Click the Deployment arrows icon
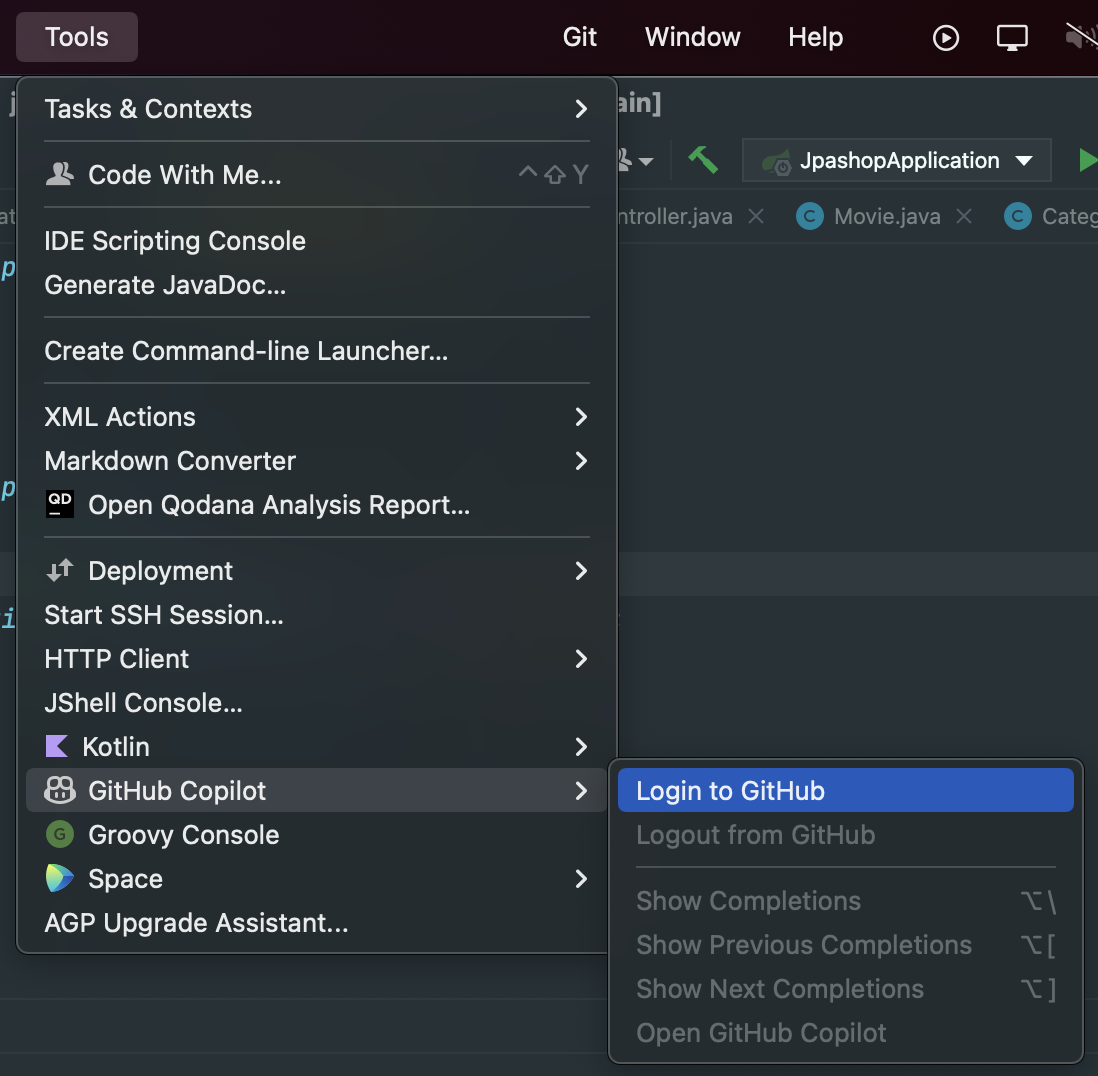1098x1076 pixels. point(60,571)
